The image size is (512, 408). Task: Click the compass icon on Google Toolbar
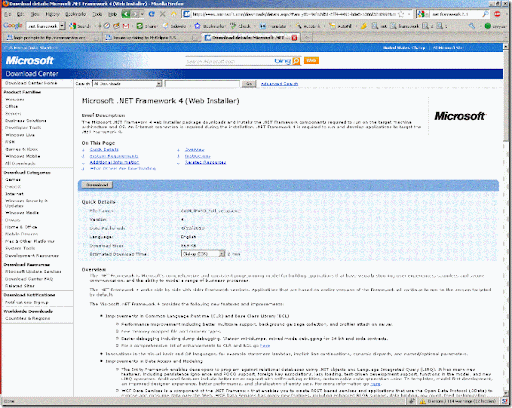(107, 26)
